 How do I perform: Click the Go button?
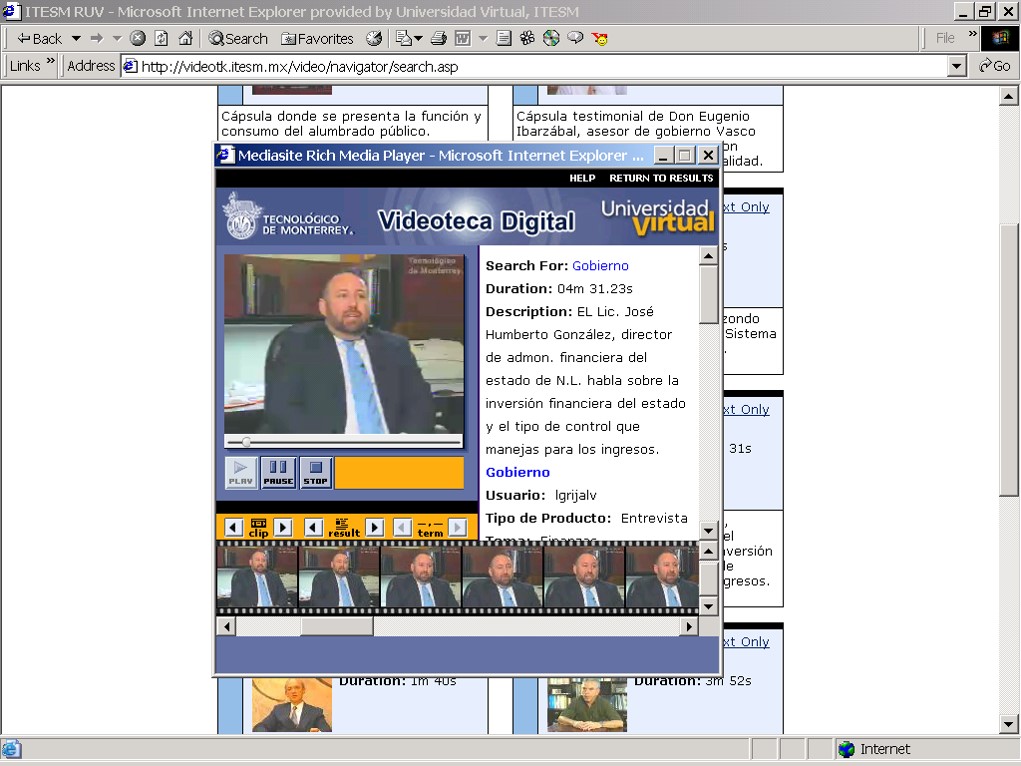(x=994, y=66)
